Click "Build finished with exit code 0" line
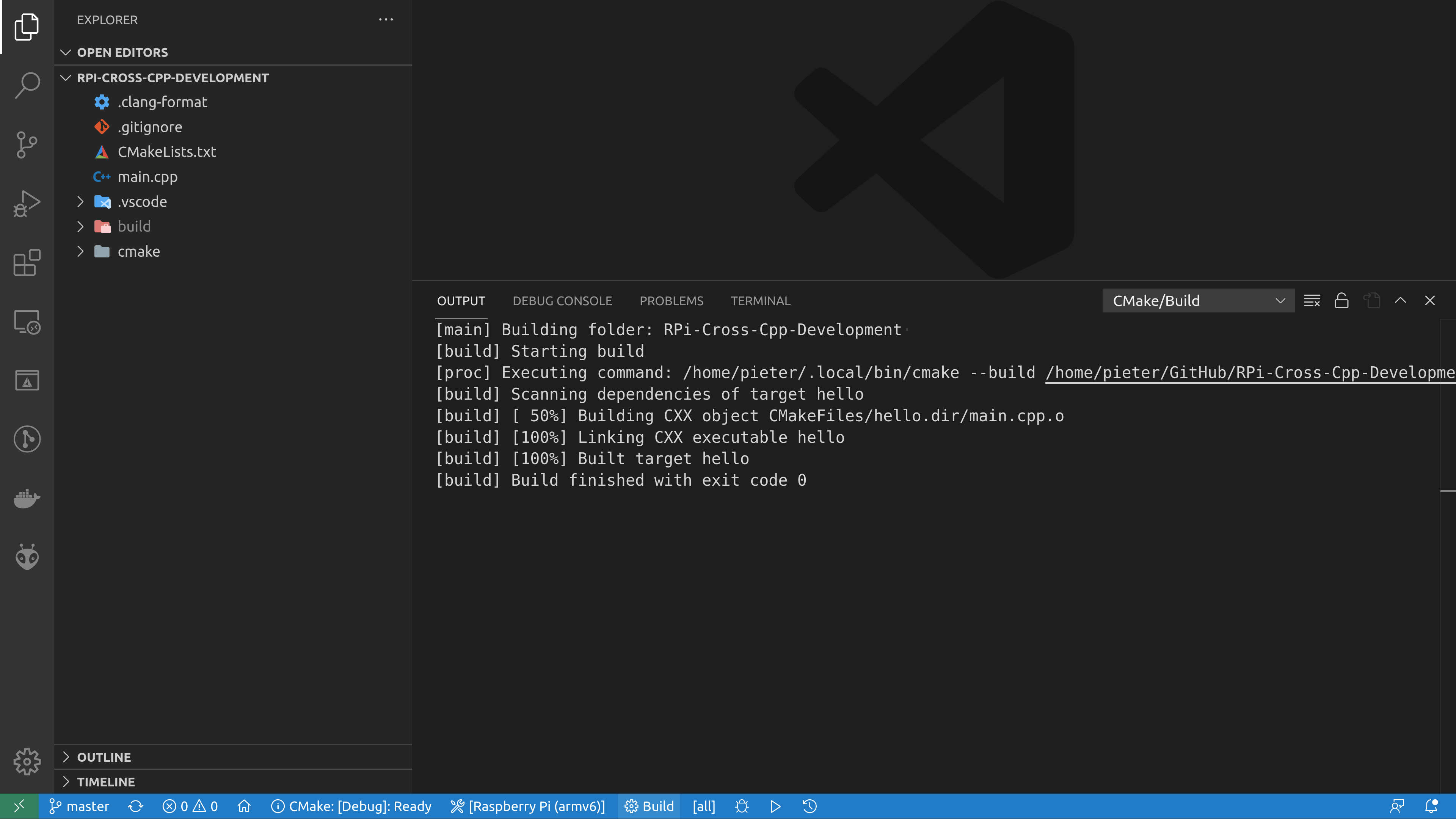1456x819 pixels. (x=659, y=480)
